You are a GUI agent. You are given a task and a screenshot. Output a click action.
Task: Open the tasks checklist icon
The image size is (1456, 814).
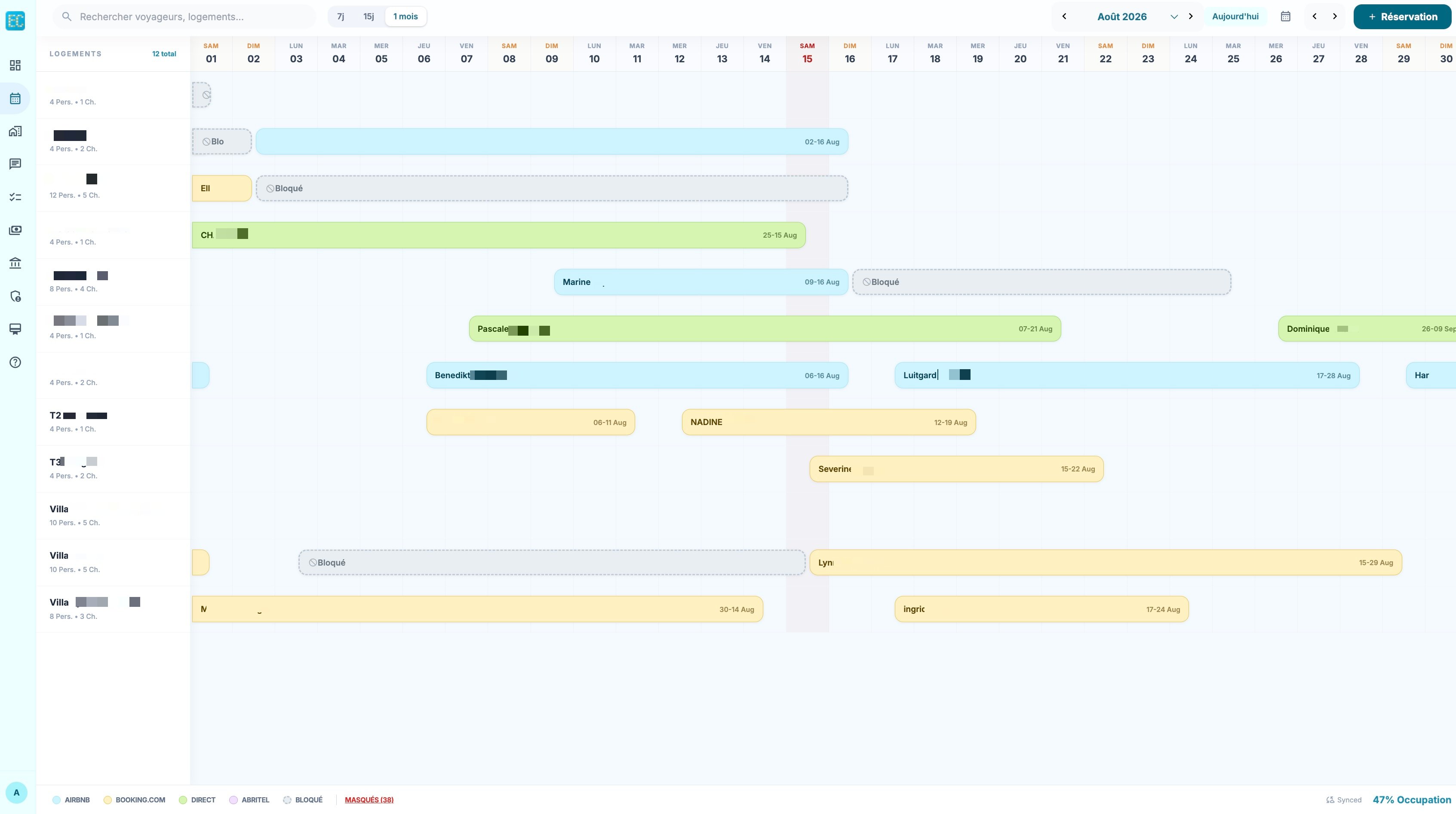point(15,196)
